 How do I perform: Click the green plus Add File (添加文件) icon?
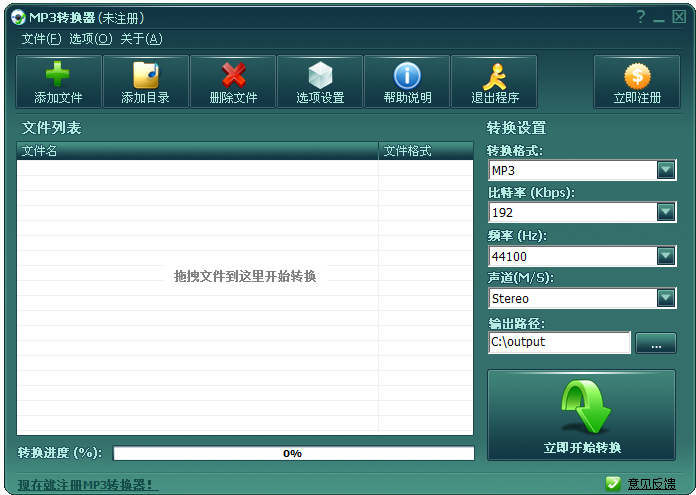click(x=58, y=76)
